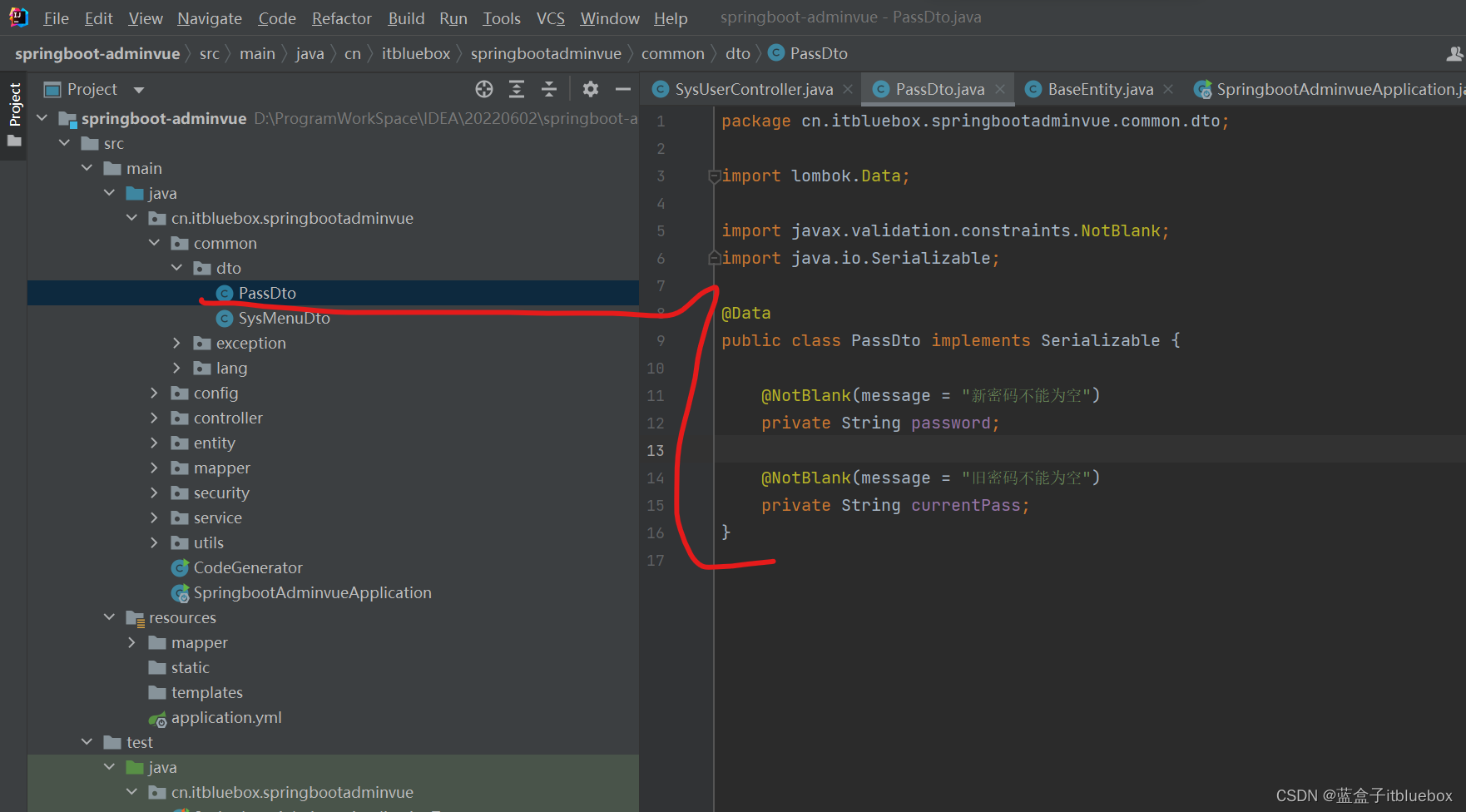Open the File menu

click(x=56, y=18)
